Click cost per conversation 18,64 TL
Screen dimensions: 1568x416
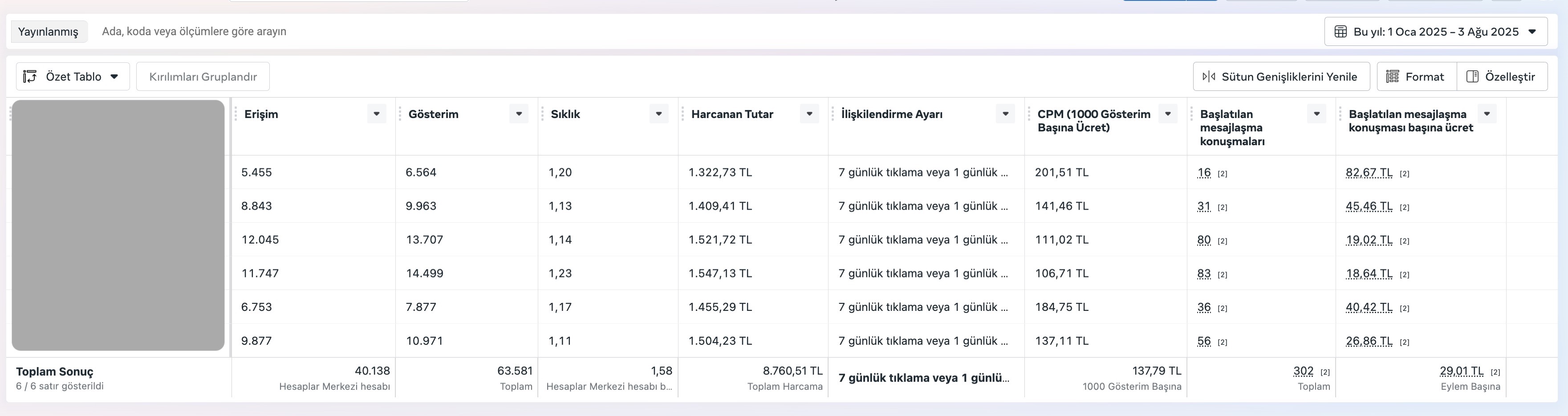pyautogui.click(x=1369, y=273)
